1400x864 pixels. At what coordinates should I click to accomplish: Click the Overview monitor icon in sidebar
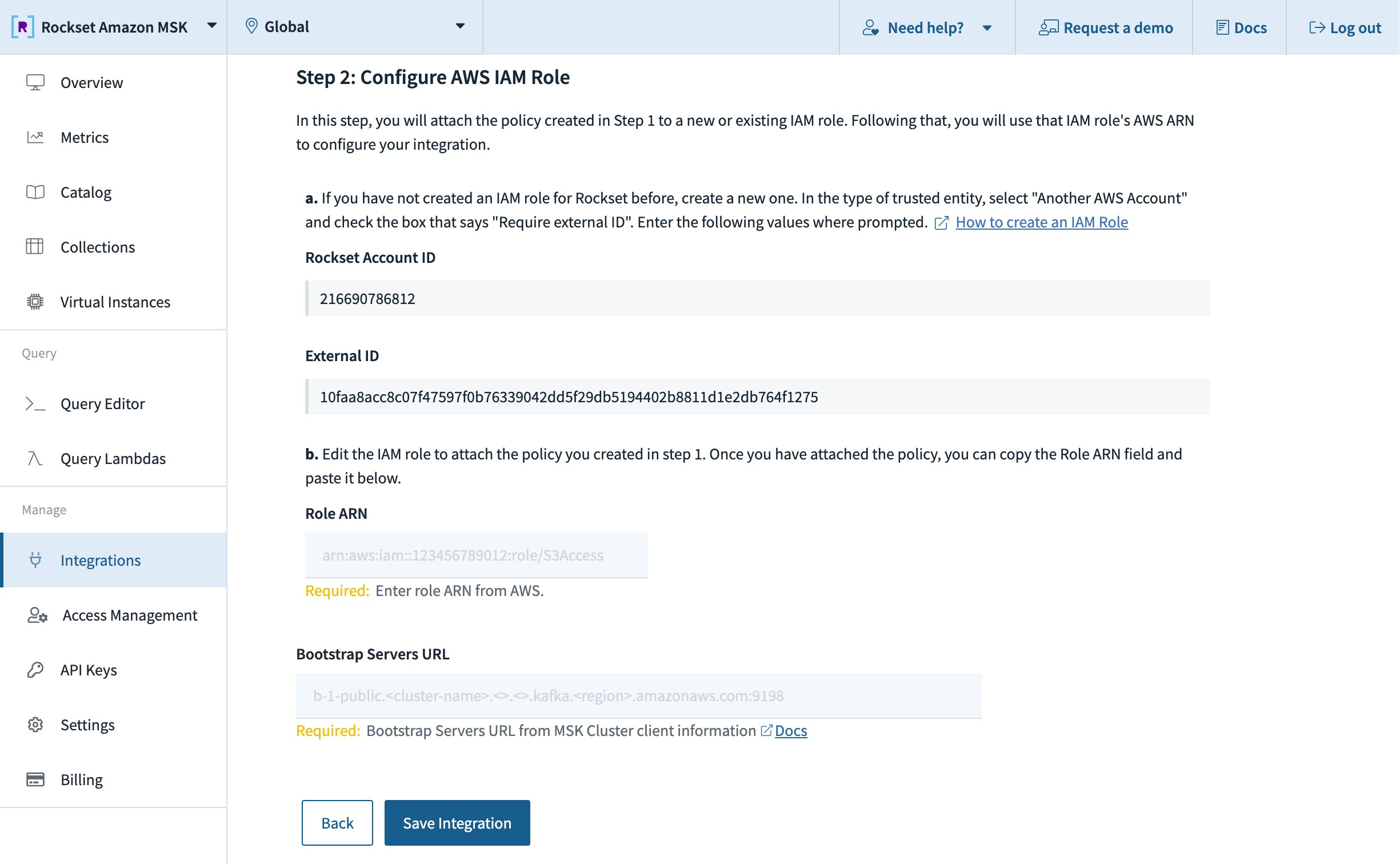(x=35, y=82)
